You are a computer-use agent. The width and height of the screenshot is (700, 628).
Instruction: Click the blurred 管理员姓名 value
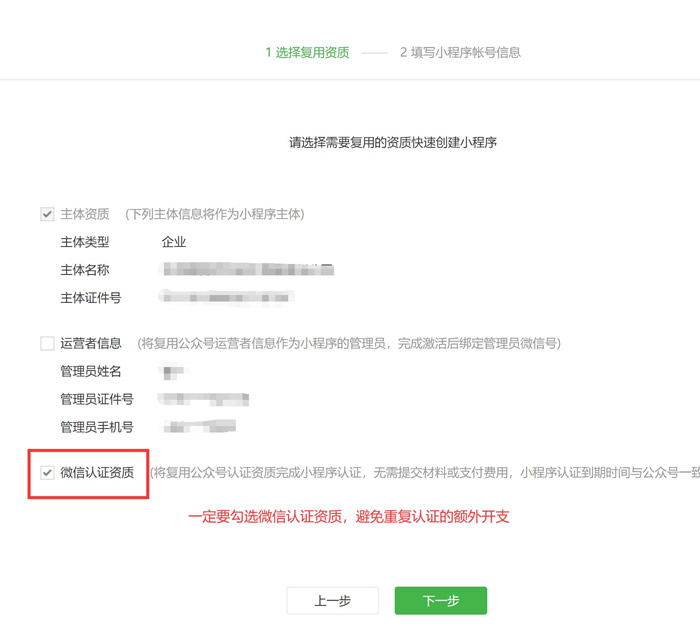coord(174,372)
